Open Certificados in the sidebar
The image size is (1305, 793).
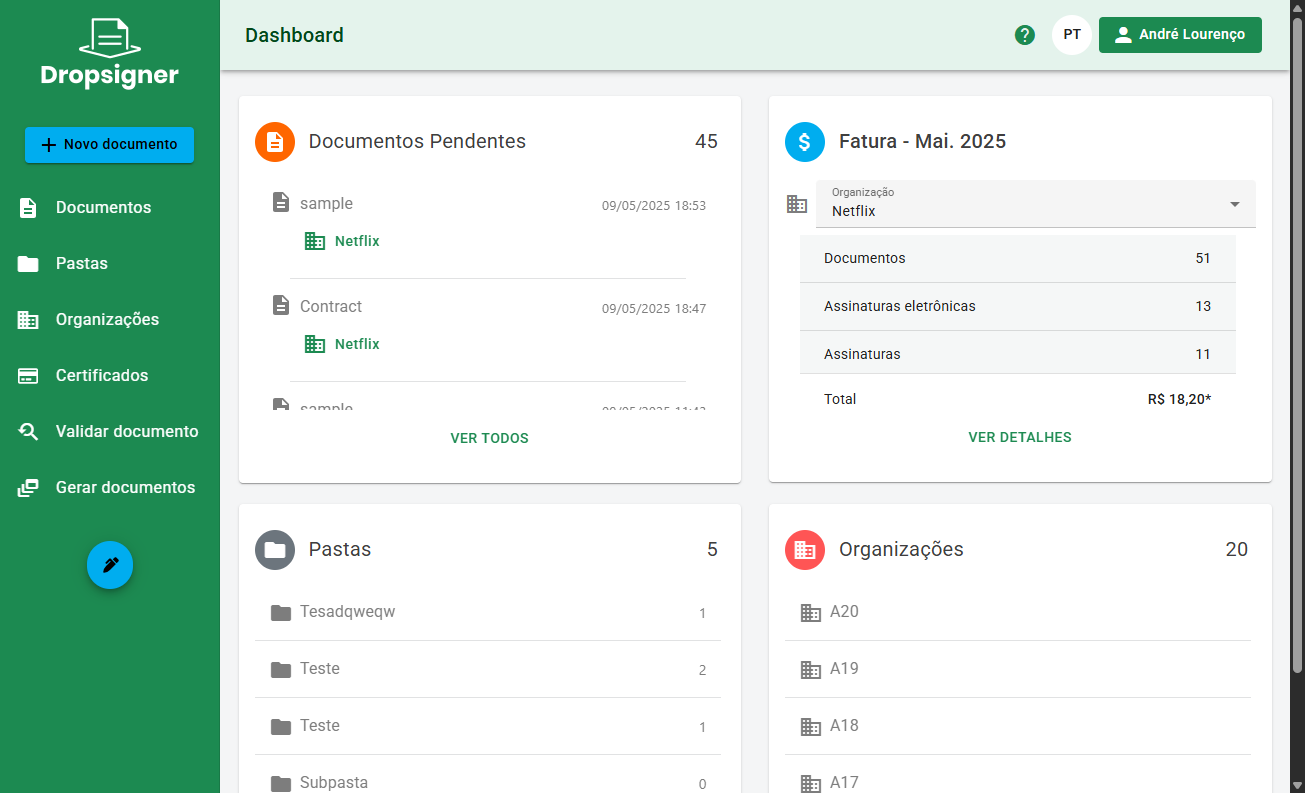pyautogui.click(x=110, y=376)
